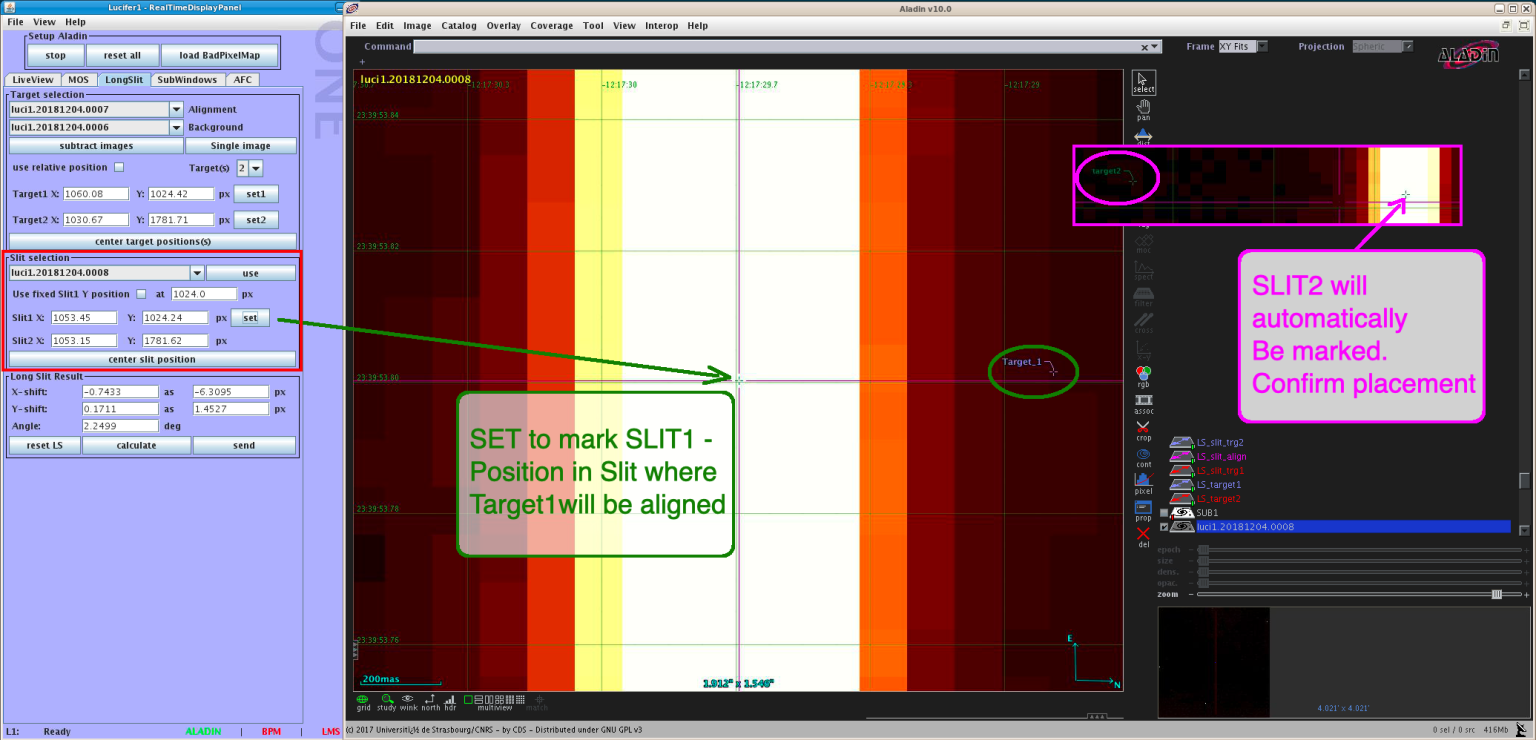Click the filter tool icon
The width and height of the screenshot is (1536, 740).
pyautogui.click(x=1143, y=296)
